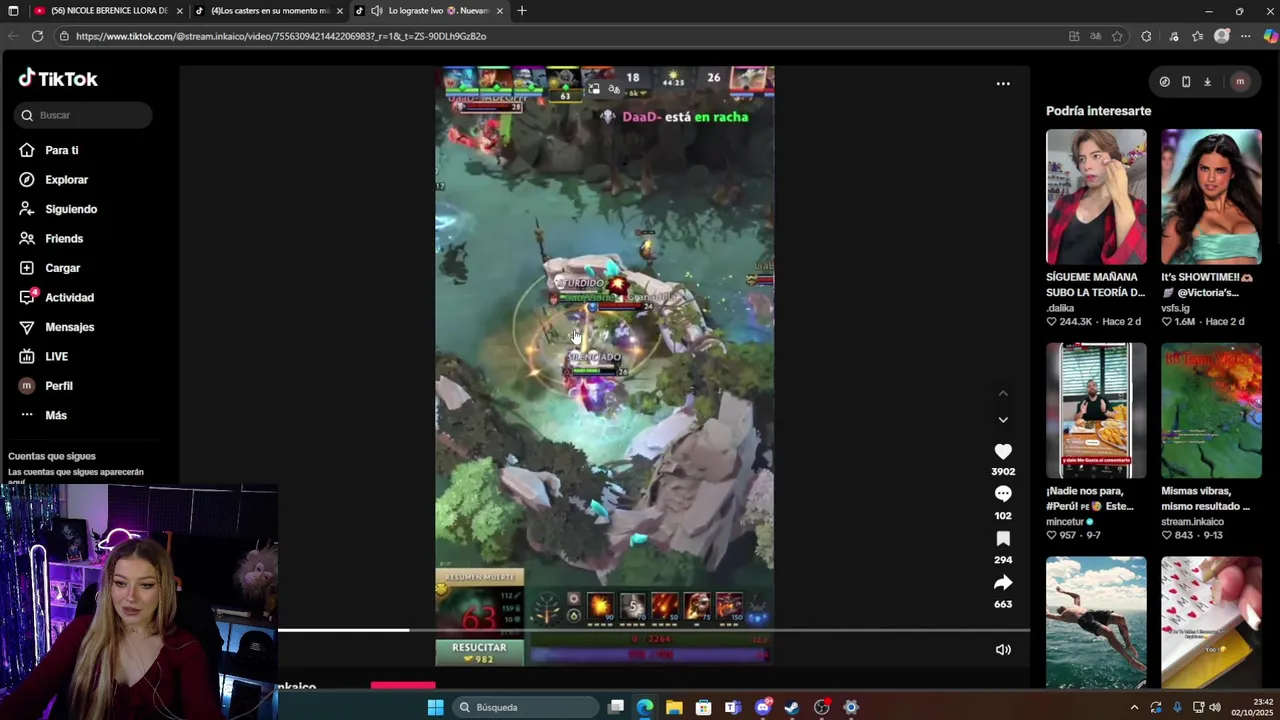
Task: Open Mensajes inbox
Action: 56,327
